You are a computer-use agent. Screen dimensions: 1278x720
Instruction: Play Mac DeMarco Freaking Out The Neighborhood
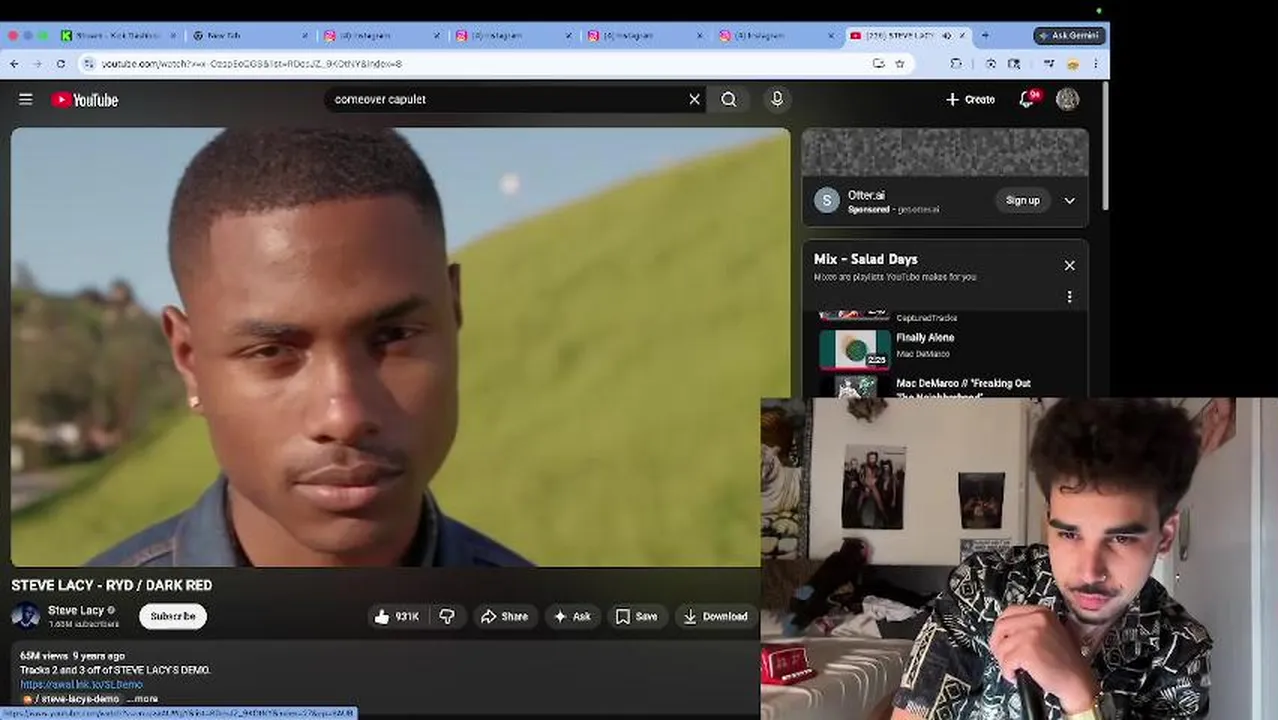pos(945,386)
